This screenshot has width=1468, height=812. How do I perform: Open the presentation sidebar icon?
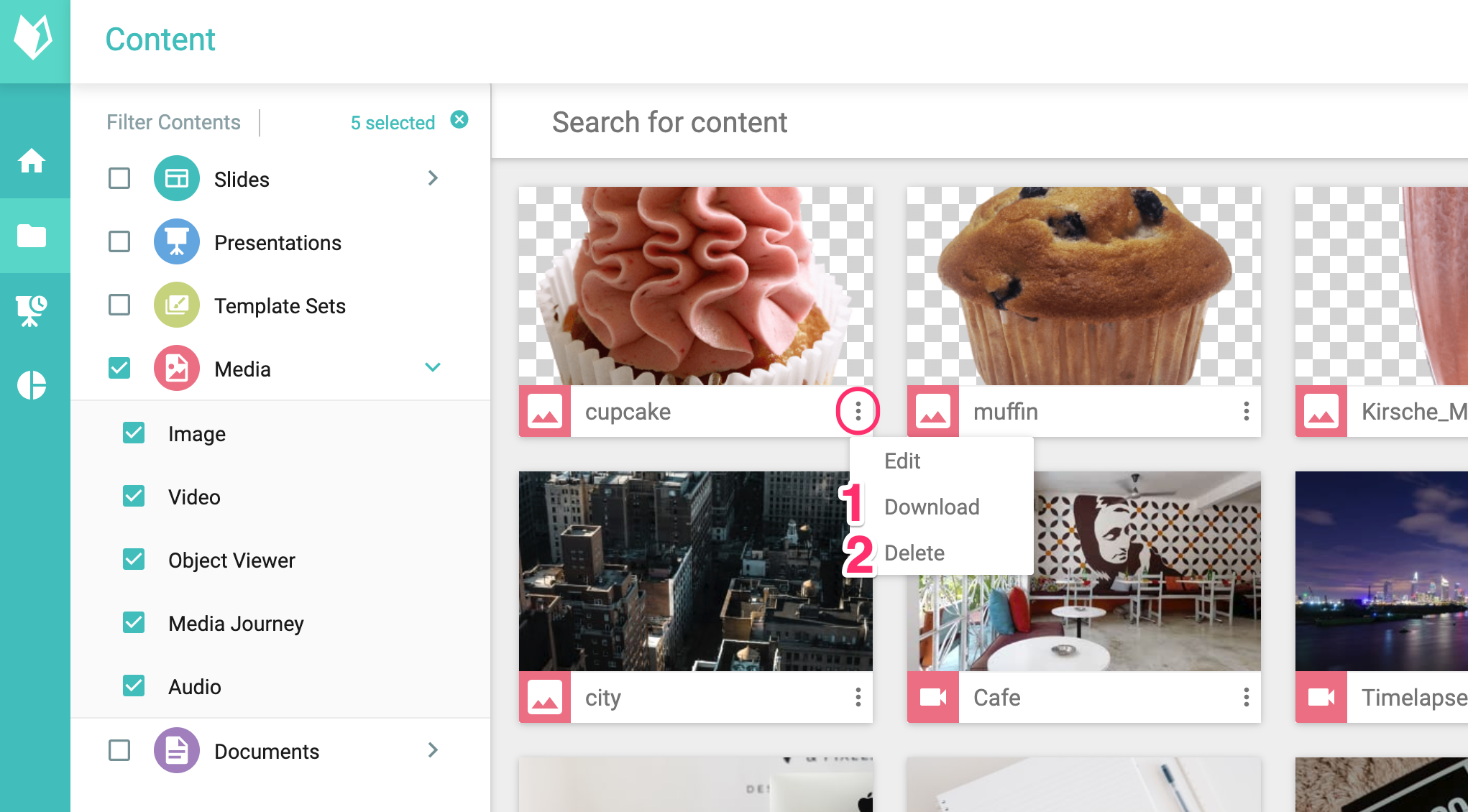[32, 310]
